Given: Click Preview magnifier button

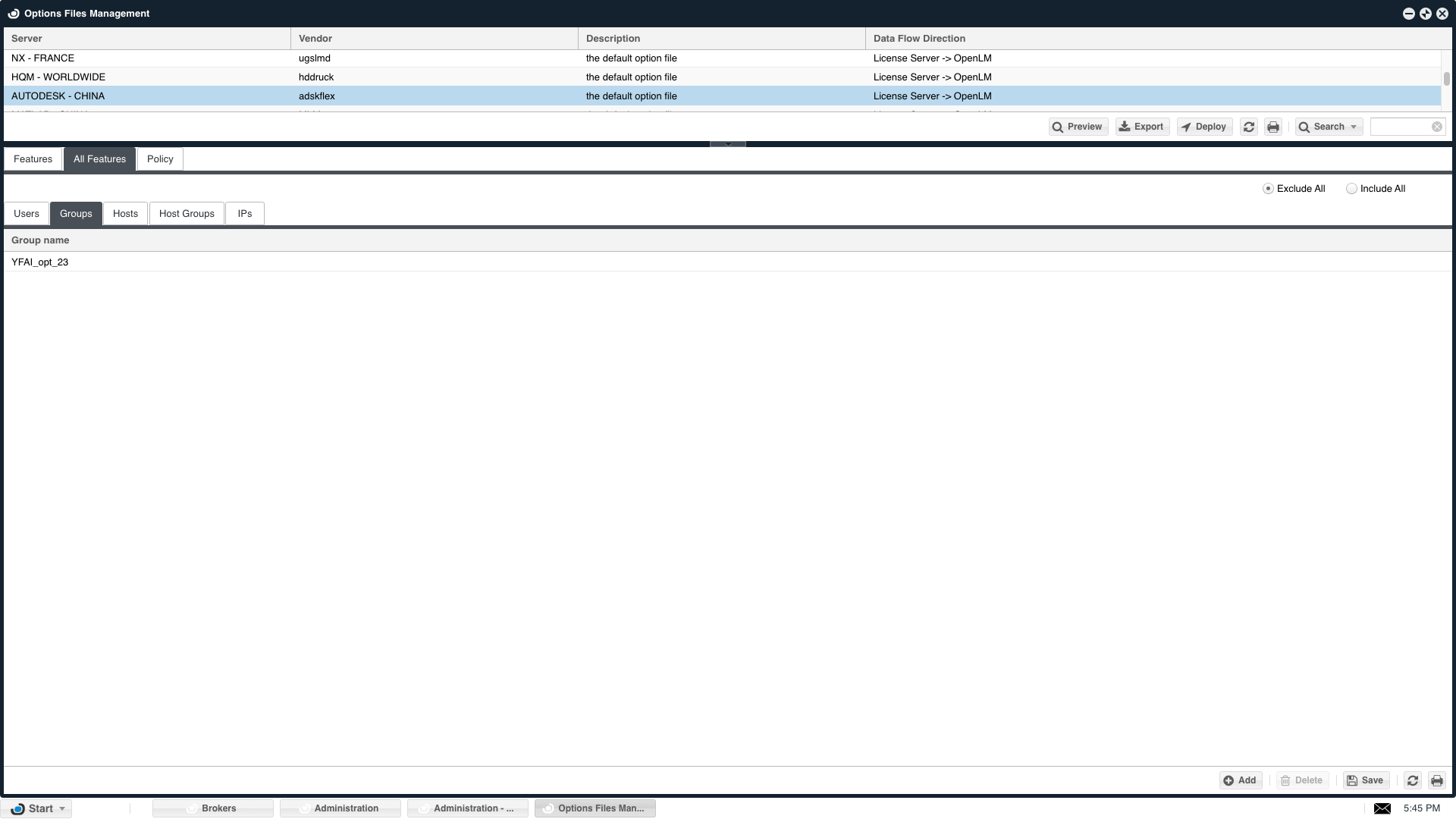Looking at the screenshot, I should click(1078, 127).
